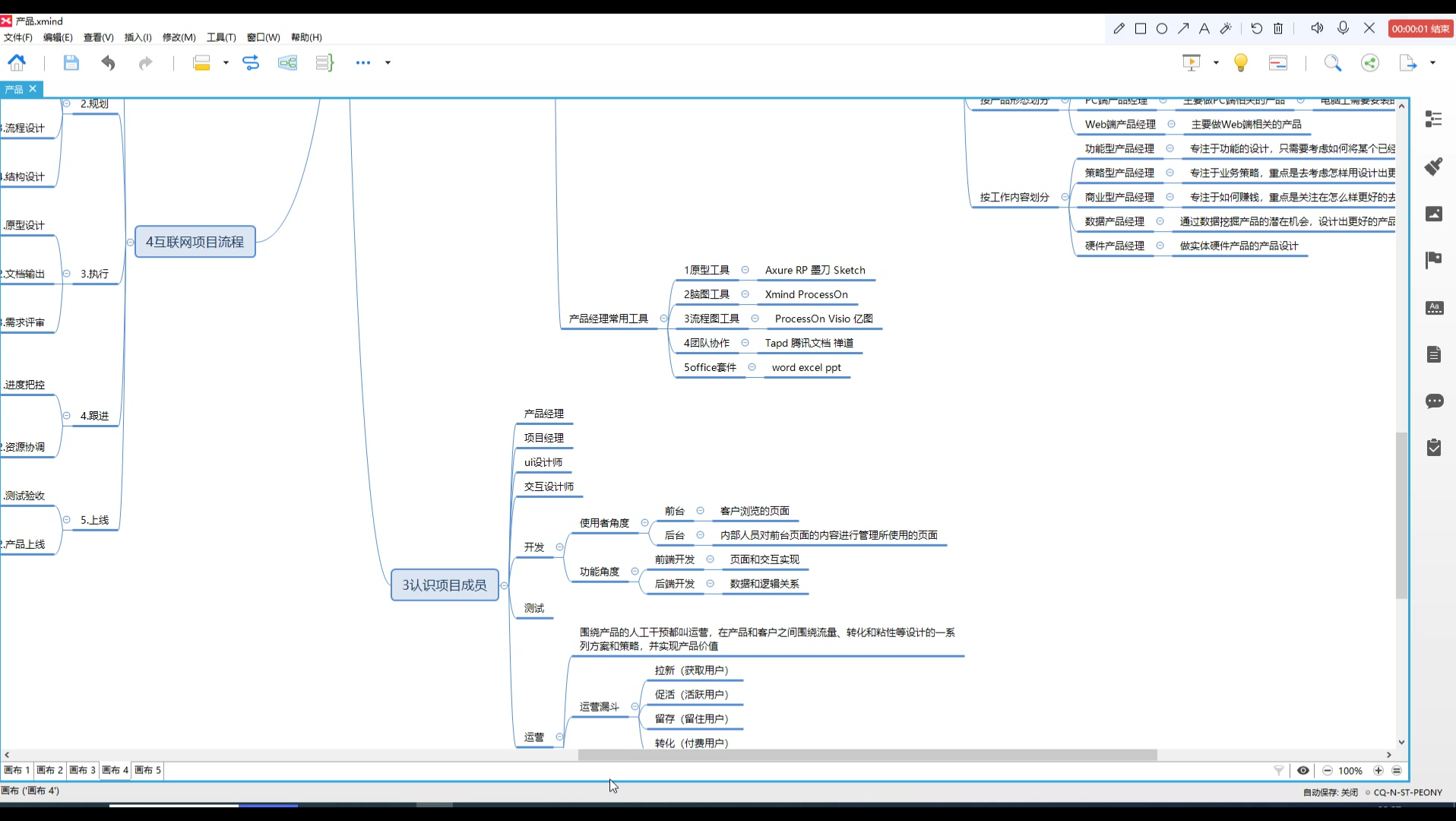
Task: Switch to the 画布 5 sheet tab
Action: [147, 770]
